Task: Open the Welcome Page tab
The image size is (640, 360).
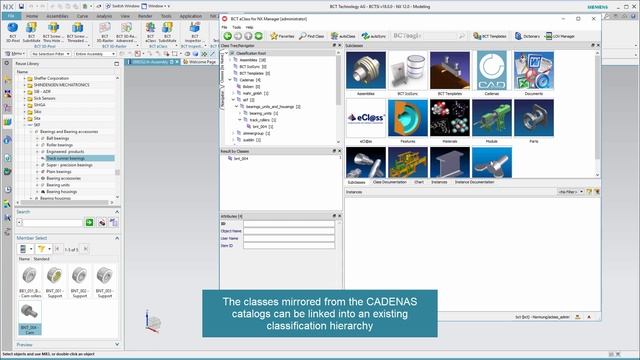Action: 200,62
